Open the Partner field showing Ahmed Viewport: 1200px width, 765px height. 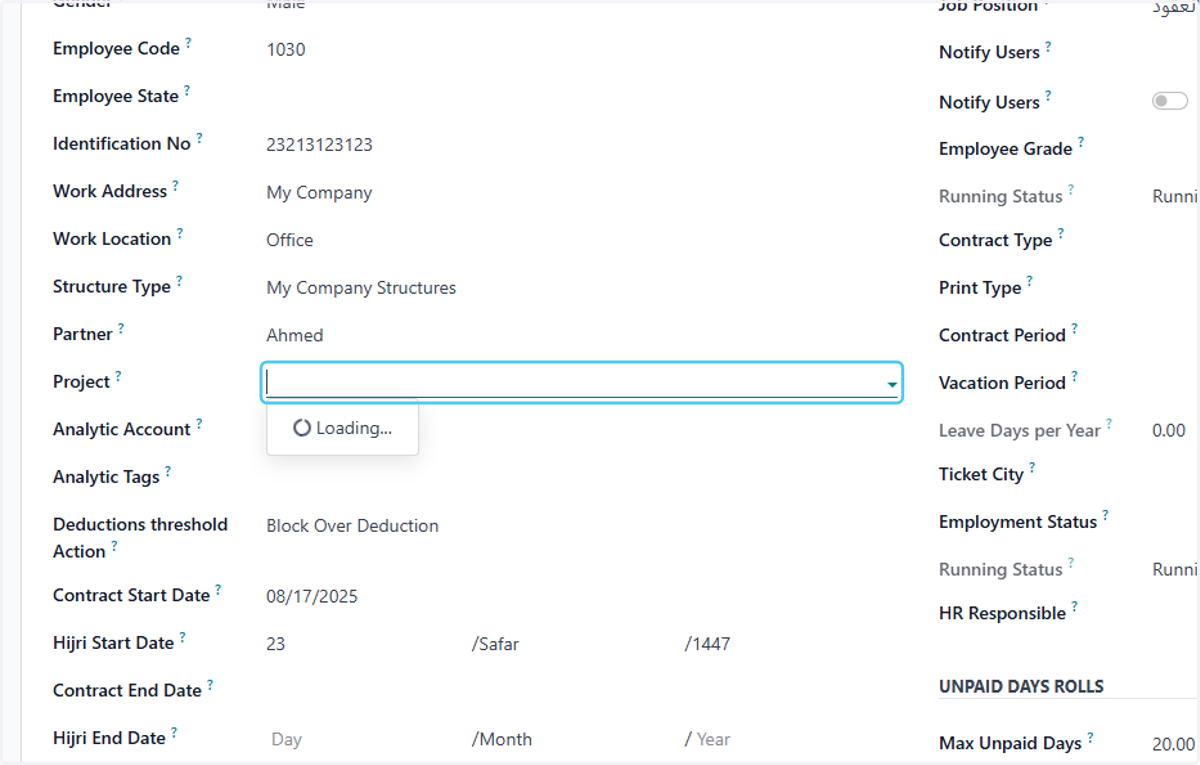coord(295,335)
